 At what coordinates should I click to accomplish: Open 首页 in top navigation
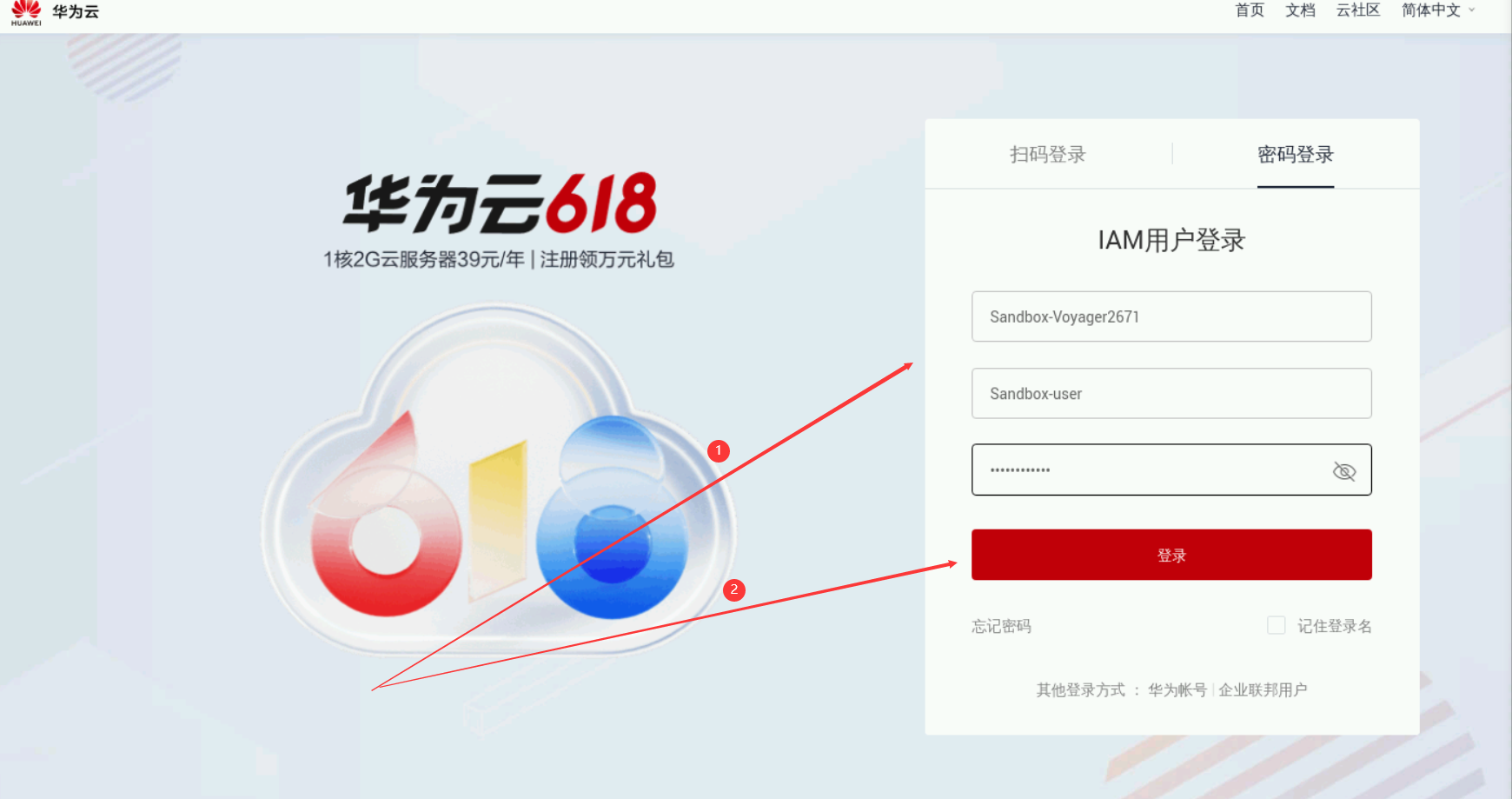(x=1250, y=10)
